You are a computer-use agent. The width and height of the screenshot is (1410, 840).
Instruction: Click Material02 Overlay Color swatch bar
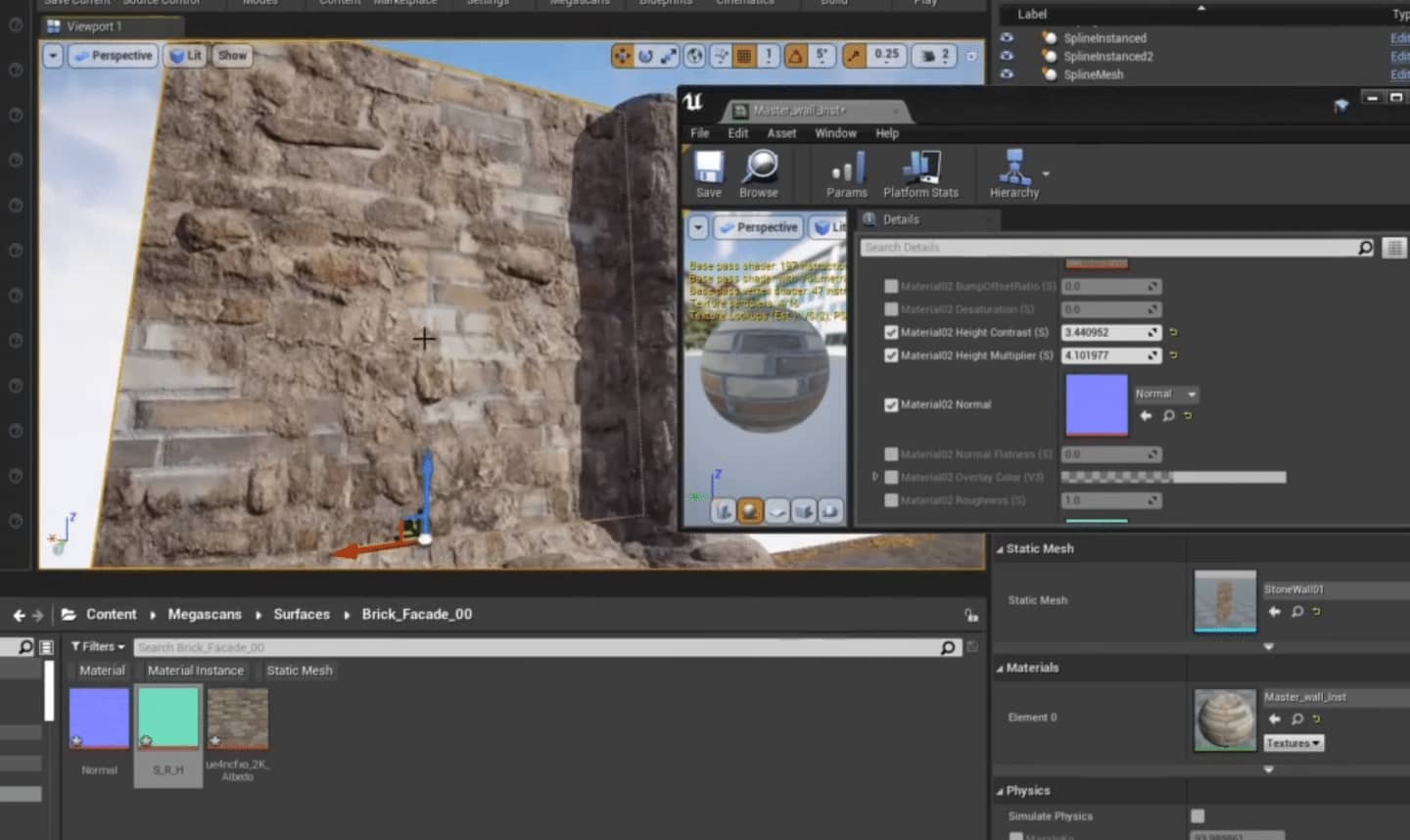[x=1173, y=477]
